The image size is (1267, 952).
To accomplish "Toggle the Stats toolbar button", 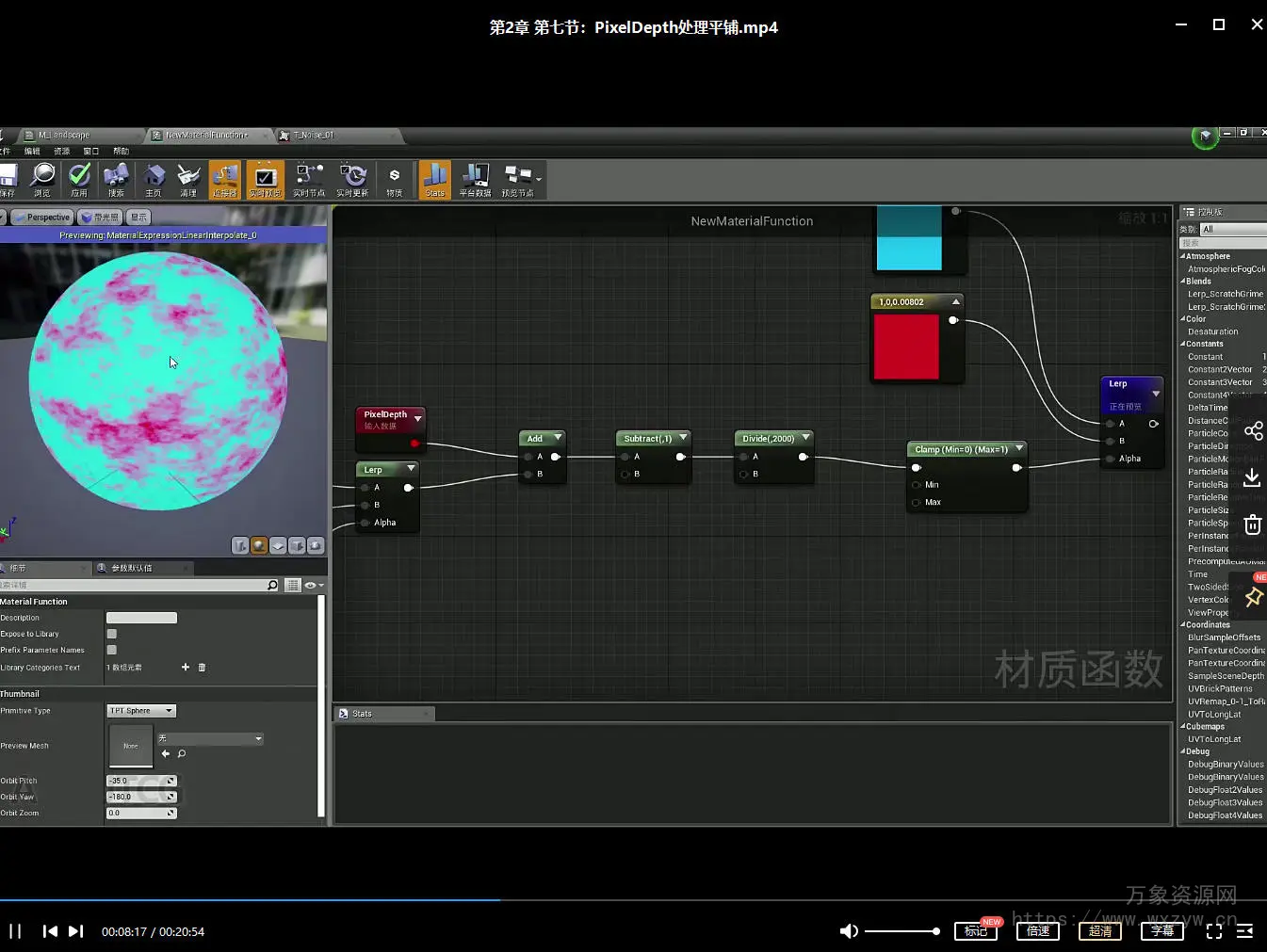I will pos(434,179).
